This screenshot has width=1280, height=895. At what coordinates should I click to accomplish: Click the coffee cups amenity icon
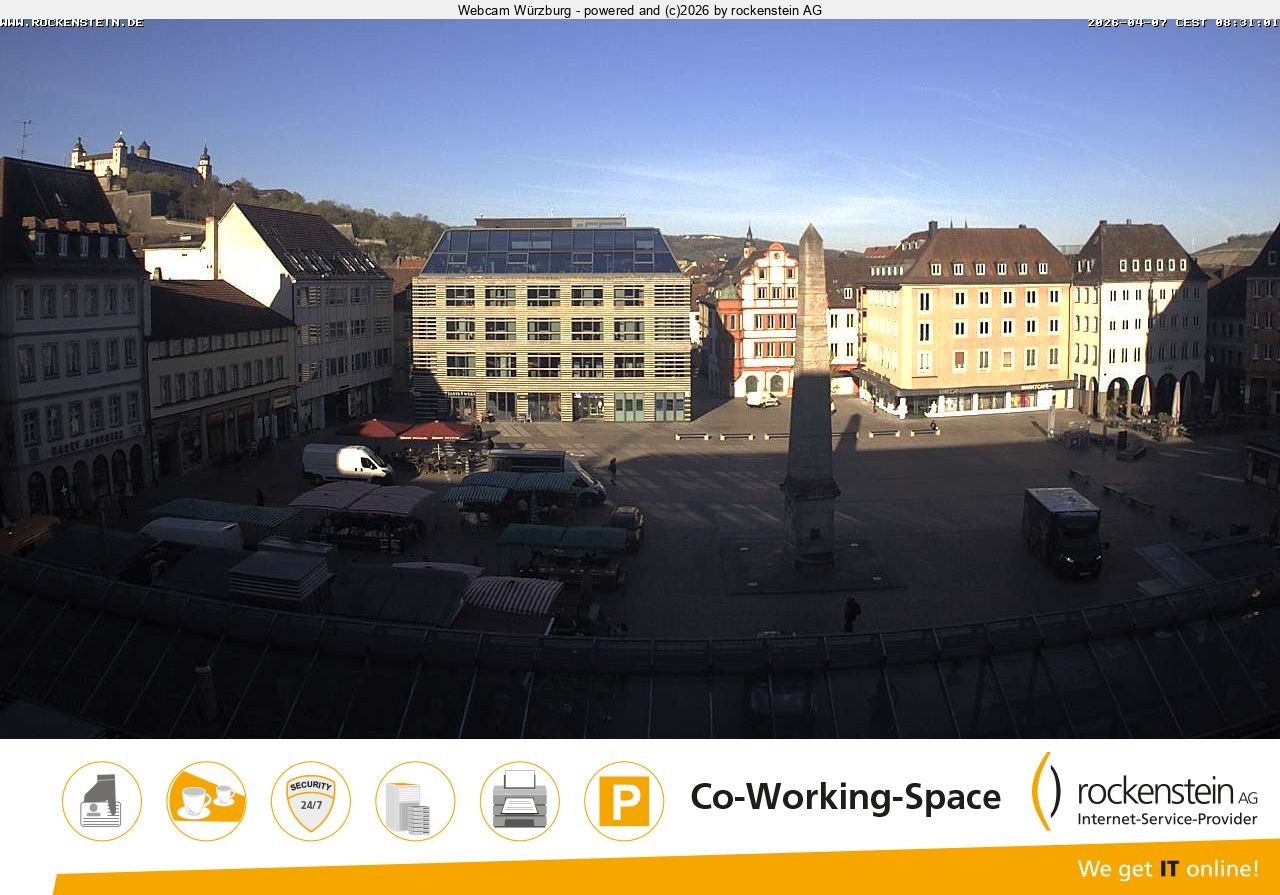206,801
